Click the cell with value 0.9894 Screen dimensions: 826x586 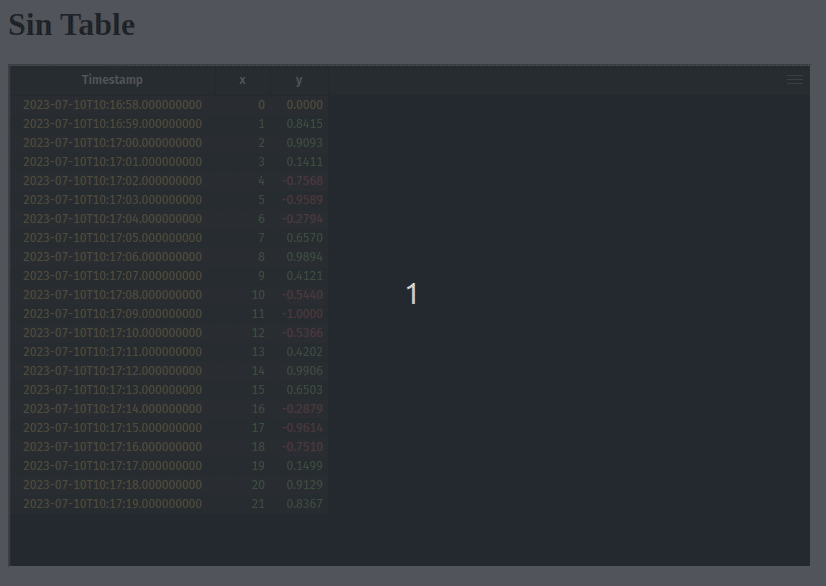pyautogui.click(x=305, y=256)
